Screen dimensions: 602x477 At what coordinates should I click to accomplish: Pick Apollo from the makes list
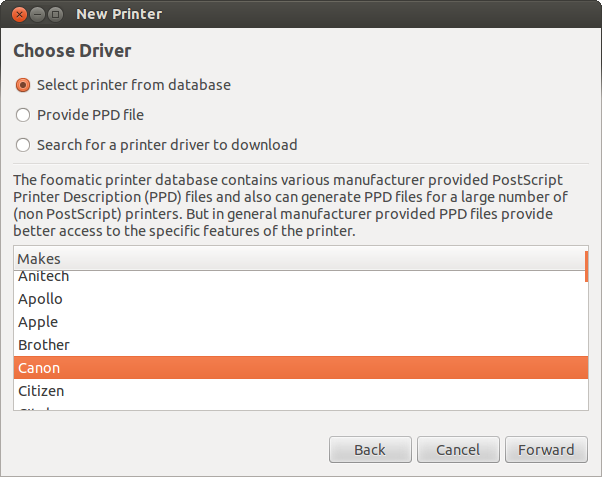click(41, 299)
